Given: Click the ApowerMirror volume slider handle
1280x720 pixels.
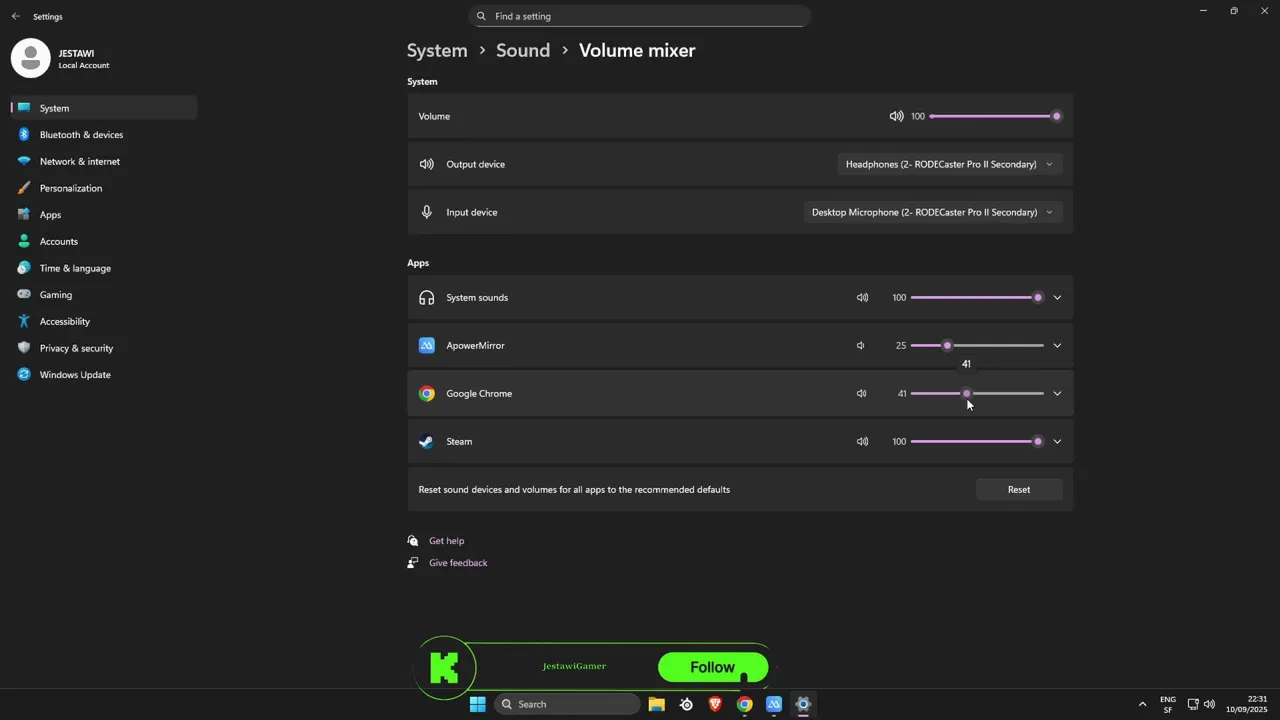Looking at the screenshot, I should click(947, 345).
